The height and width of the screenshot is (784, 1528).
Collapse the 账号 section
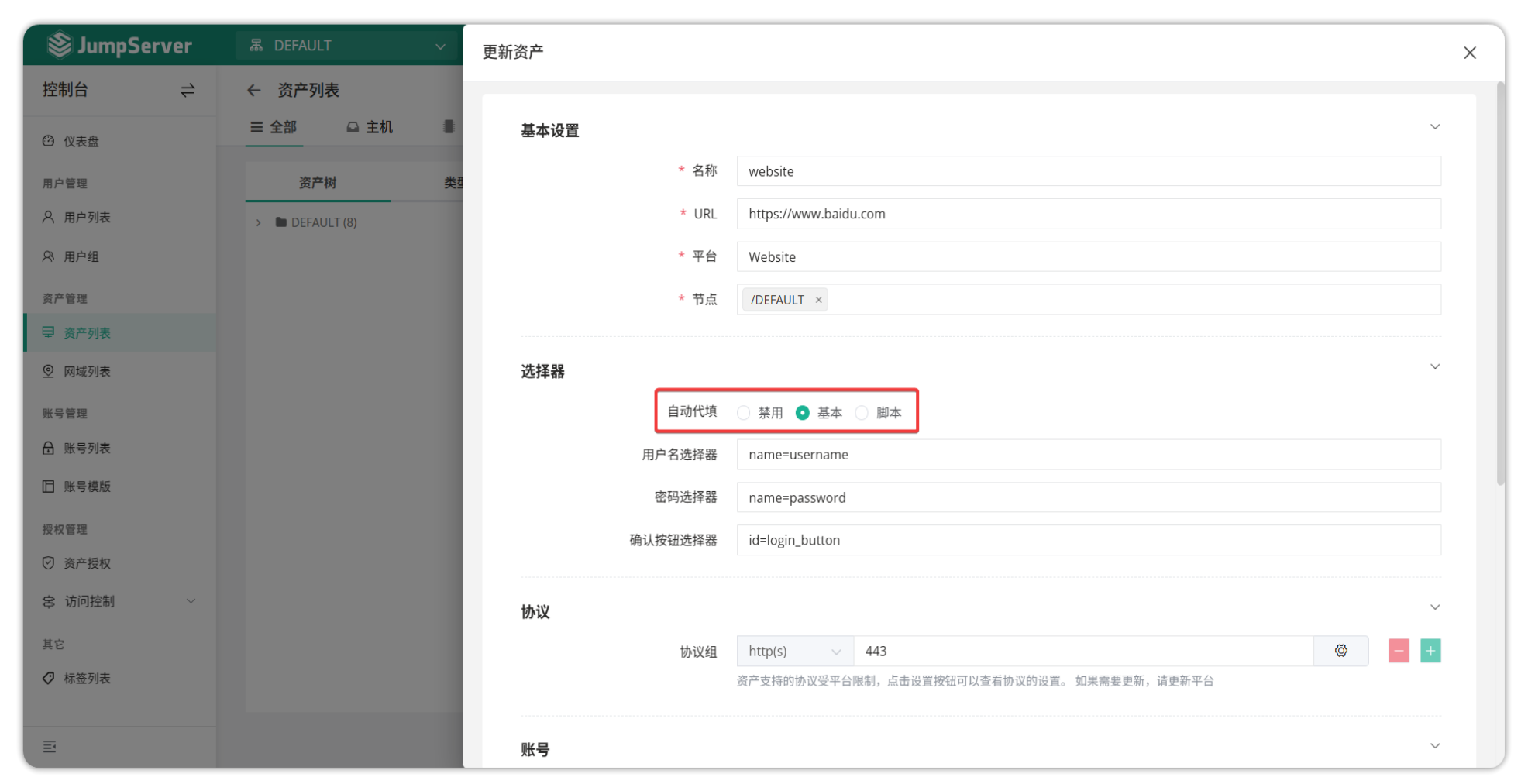coord(1435,746)
